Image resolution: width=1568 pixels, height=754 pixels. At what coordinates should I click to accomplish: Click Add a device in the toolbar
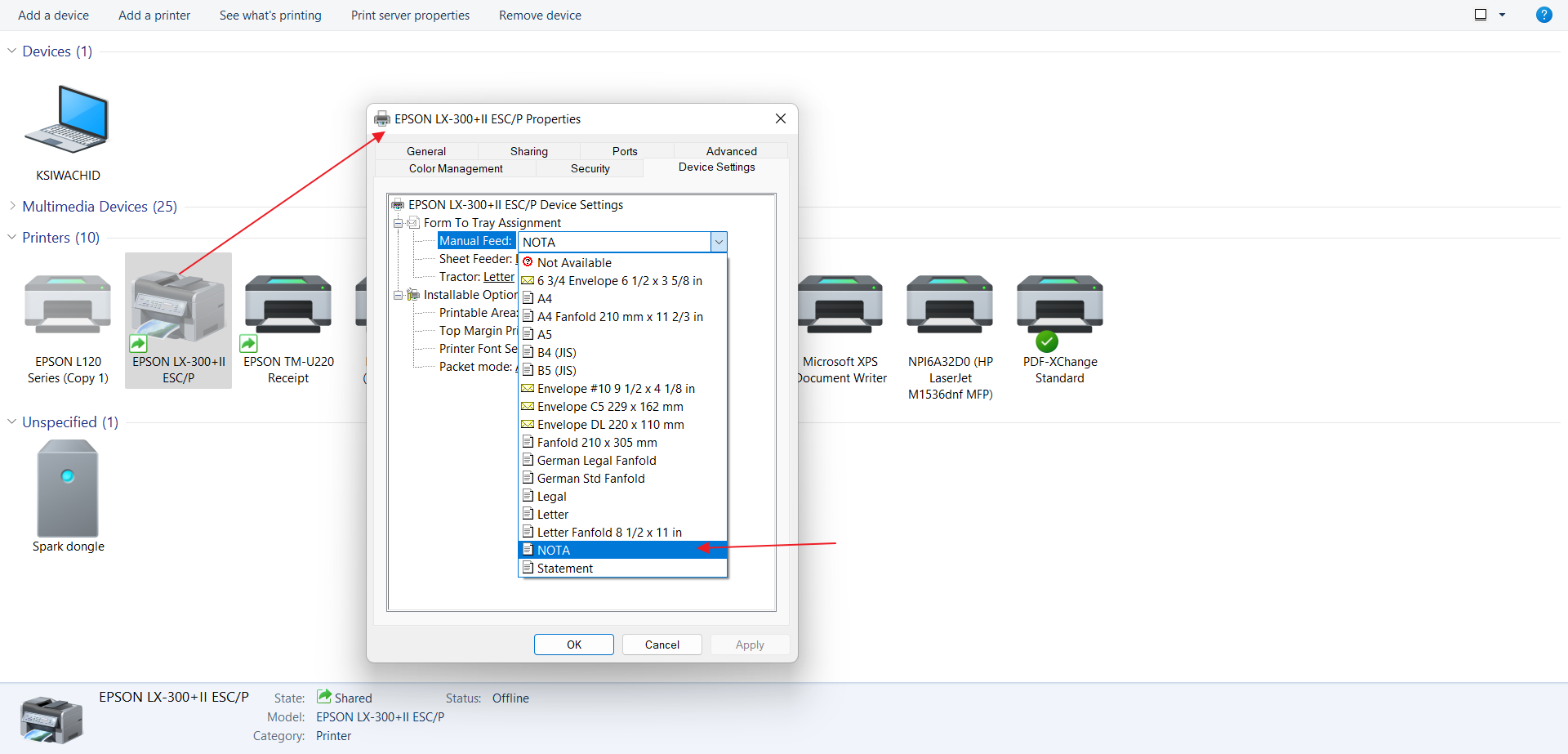click(53, 15)
